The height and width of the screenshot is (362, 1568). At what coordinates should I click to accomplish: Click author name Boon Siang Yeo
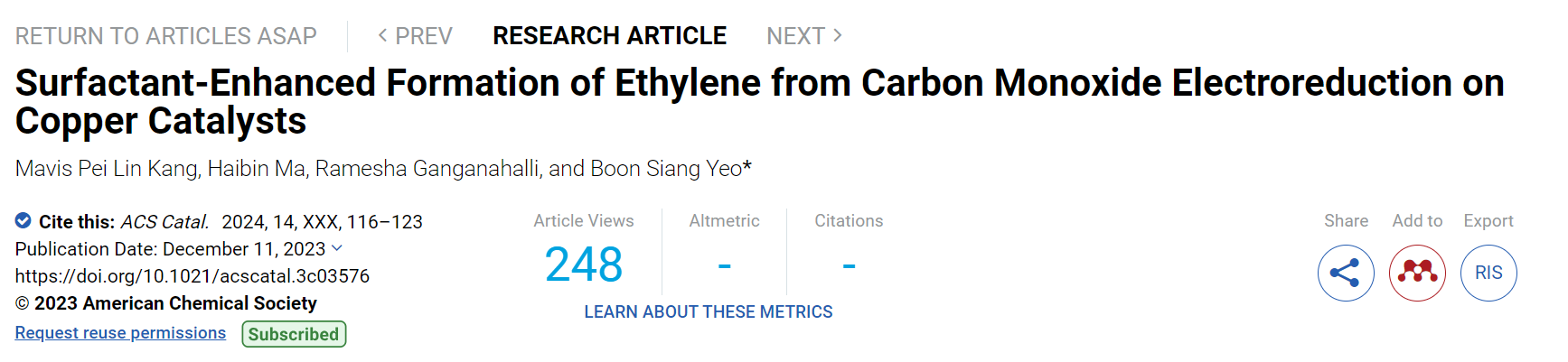666,169
